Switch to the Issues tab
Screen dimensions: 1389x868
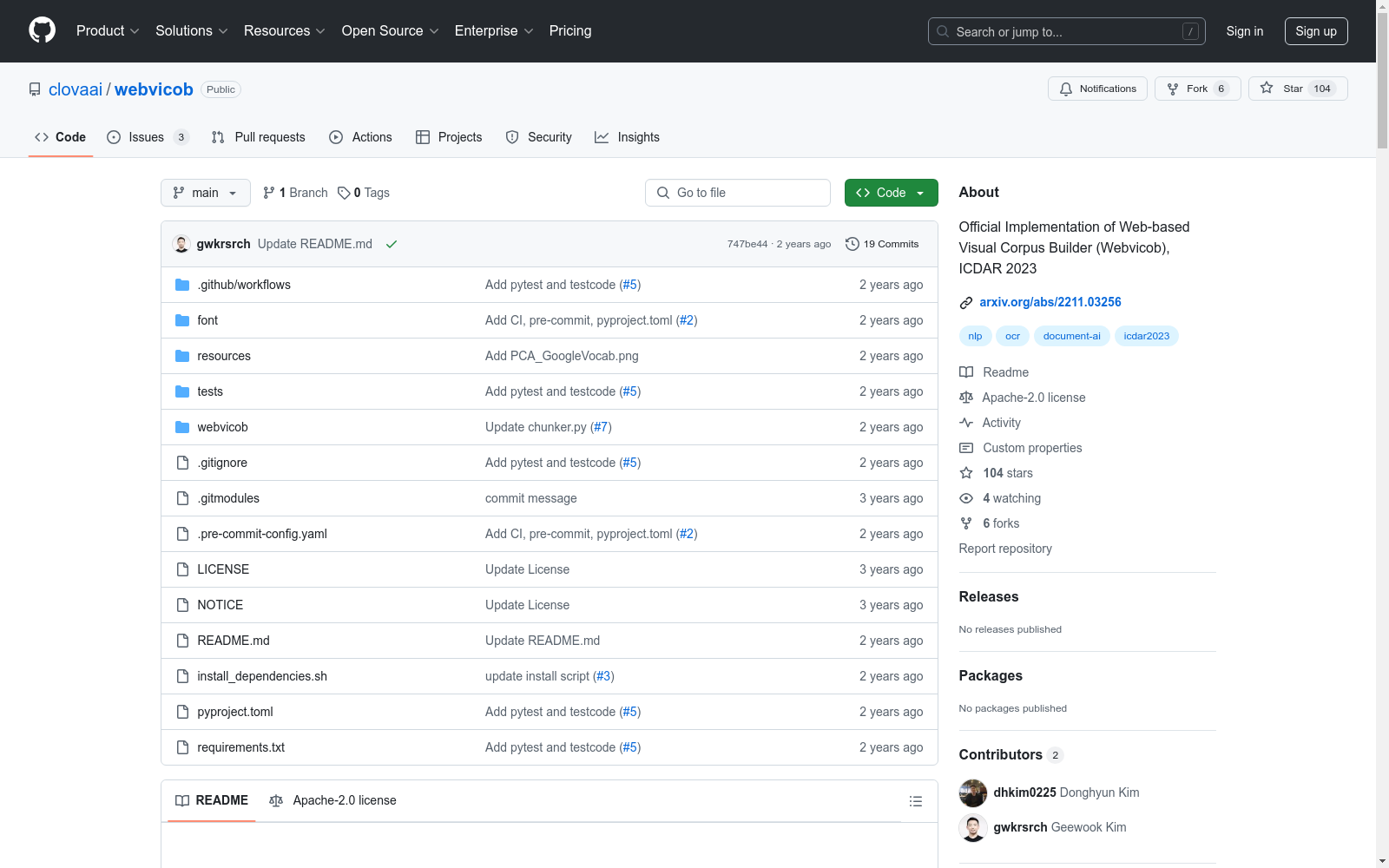148,137
